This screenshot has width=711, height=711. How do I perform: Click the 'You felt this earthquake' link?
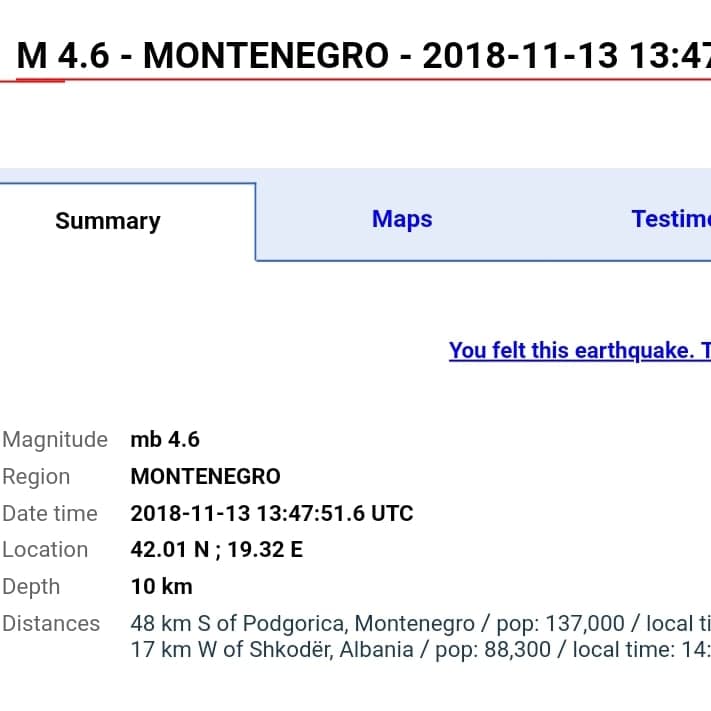pos(579,351)
